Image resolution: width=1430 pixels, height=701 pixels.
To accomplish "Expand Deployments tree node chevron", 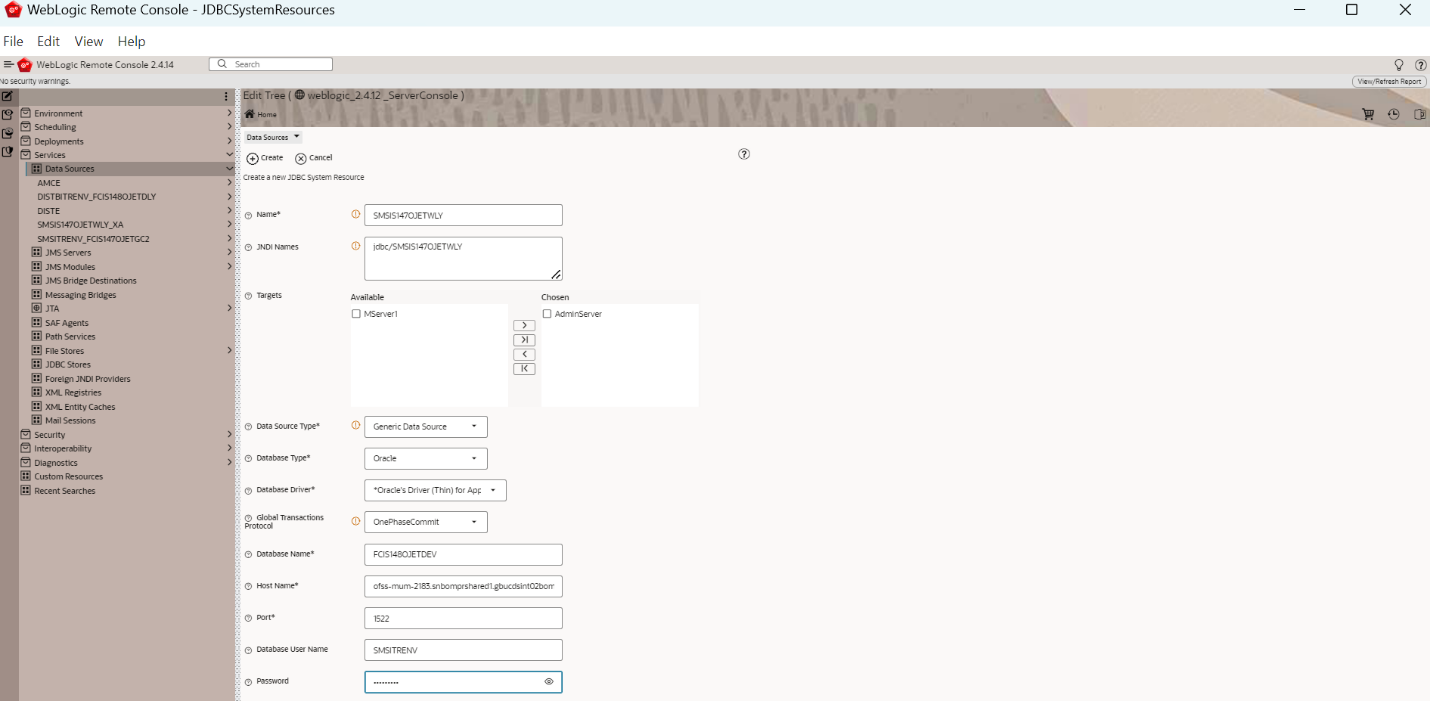I will 229,141.
